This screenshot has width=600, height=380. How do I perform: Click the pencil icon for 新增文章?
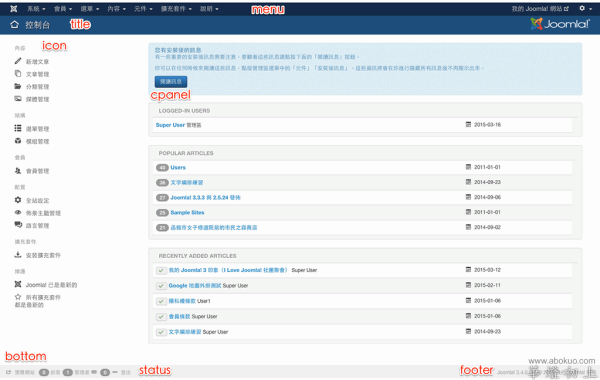point(18,61)
